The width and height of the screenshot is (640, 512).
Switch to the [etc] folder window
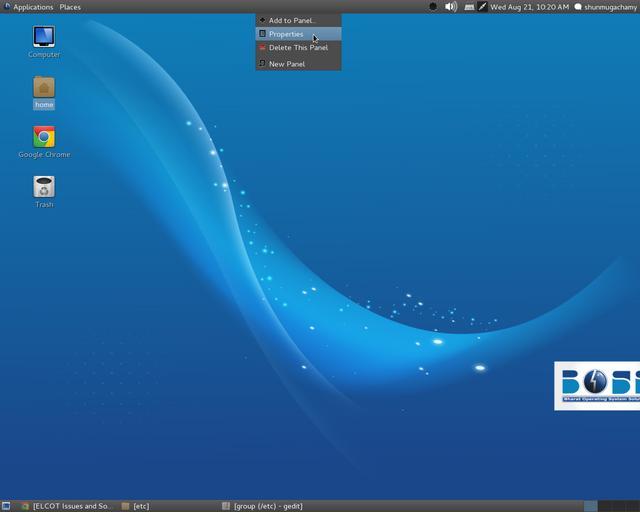tap(140, 506)
